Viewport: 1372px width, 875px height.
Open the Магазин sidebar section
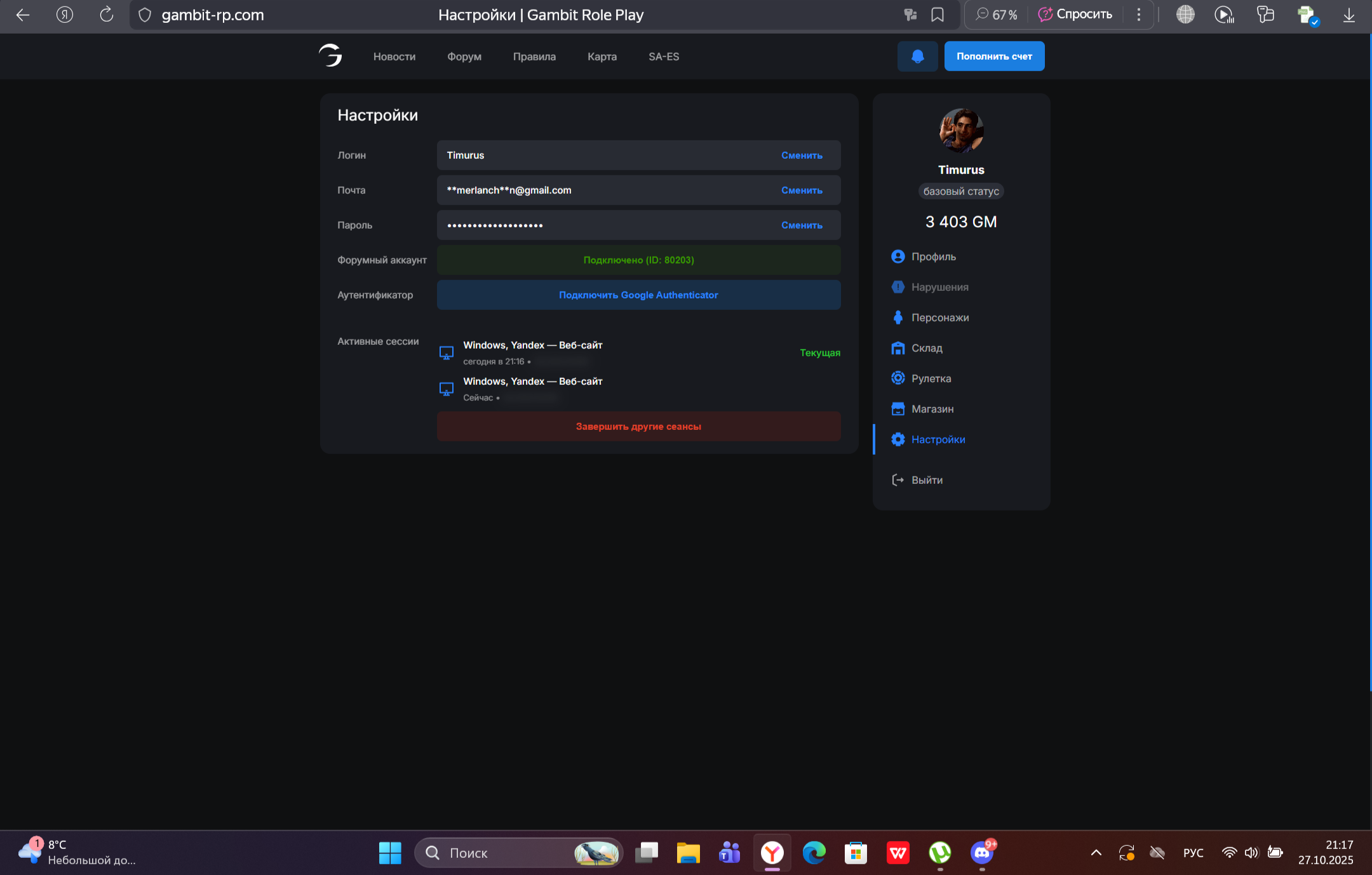(x=932, y=409)
